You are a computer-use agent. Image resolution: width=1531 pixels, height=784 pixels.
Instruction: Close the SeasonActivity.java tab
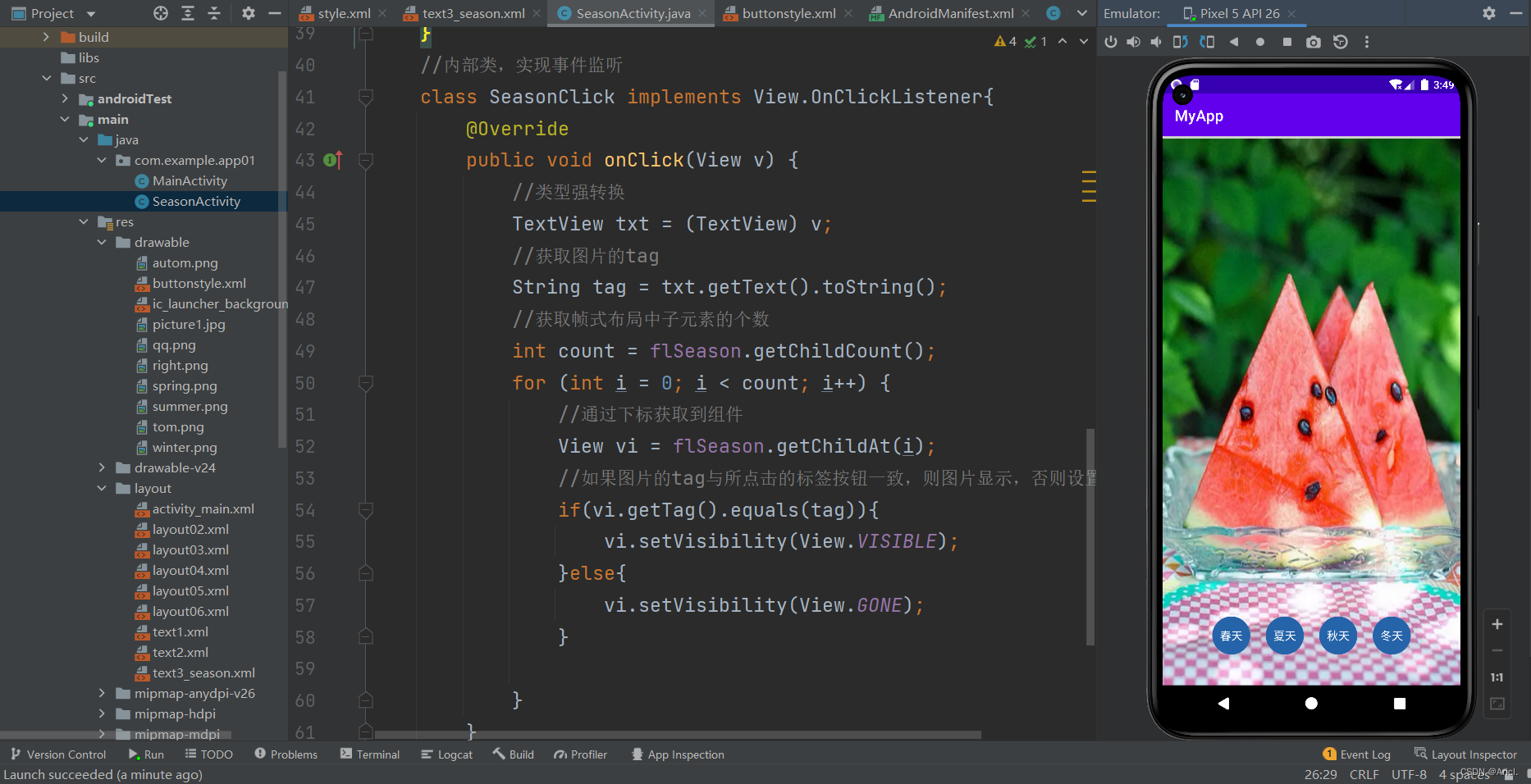[x=702, y=13]
